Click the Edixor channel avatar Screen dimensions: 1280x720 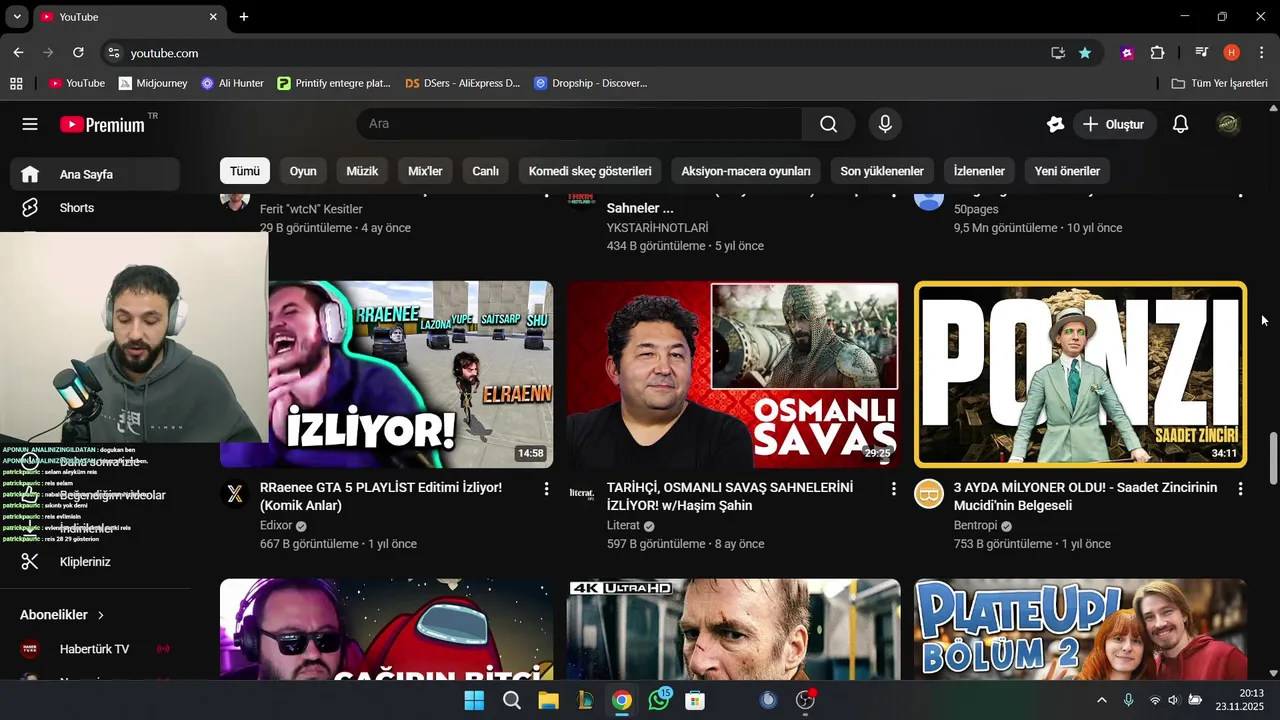(x=235, y=494)
